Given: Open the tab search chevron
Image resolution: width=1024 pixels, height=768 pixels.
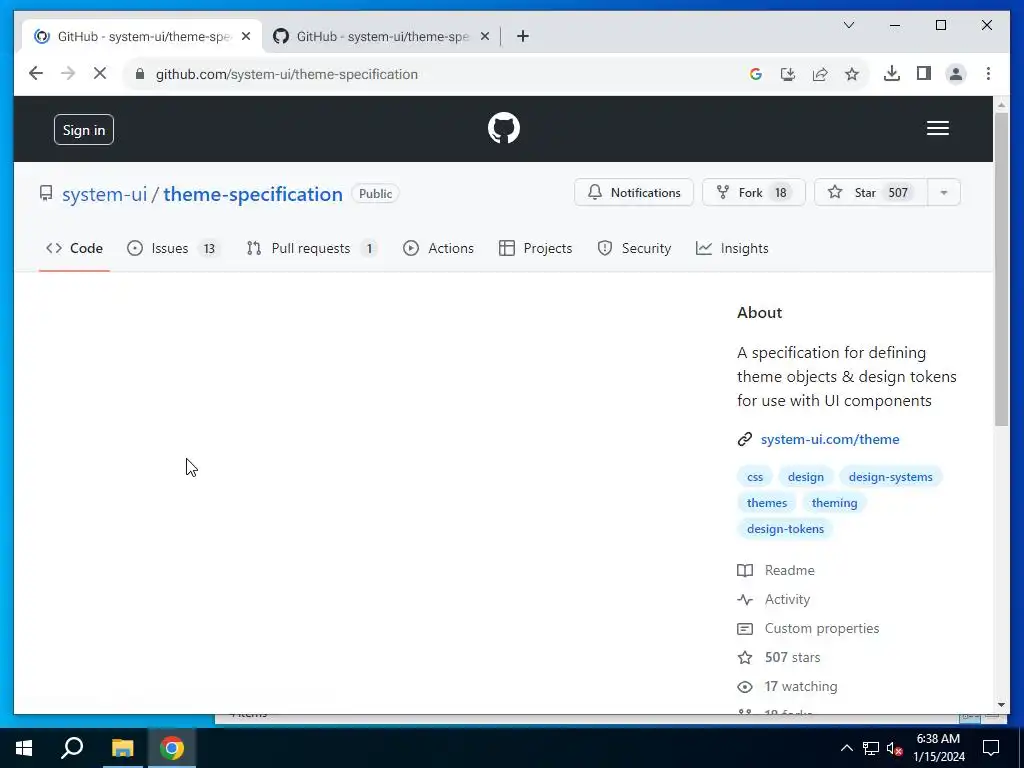Looking at the screenshot, I should pos(849,25).
